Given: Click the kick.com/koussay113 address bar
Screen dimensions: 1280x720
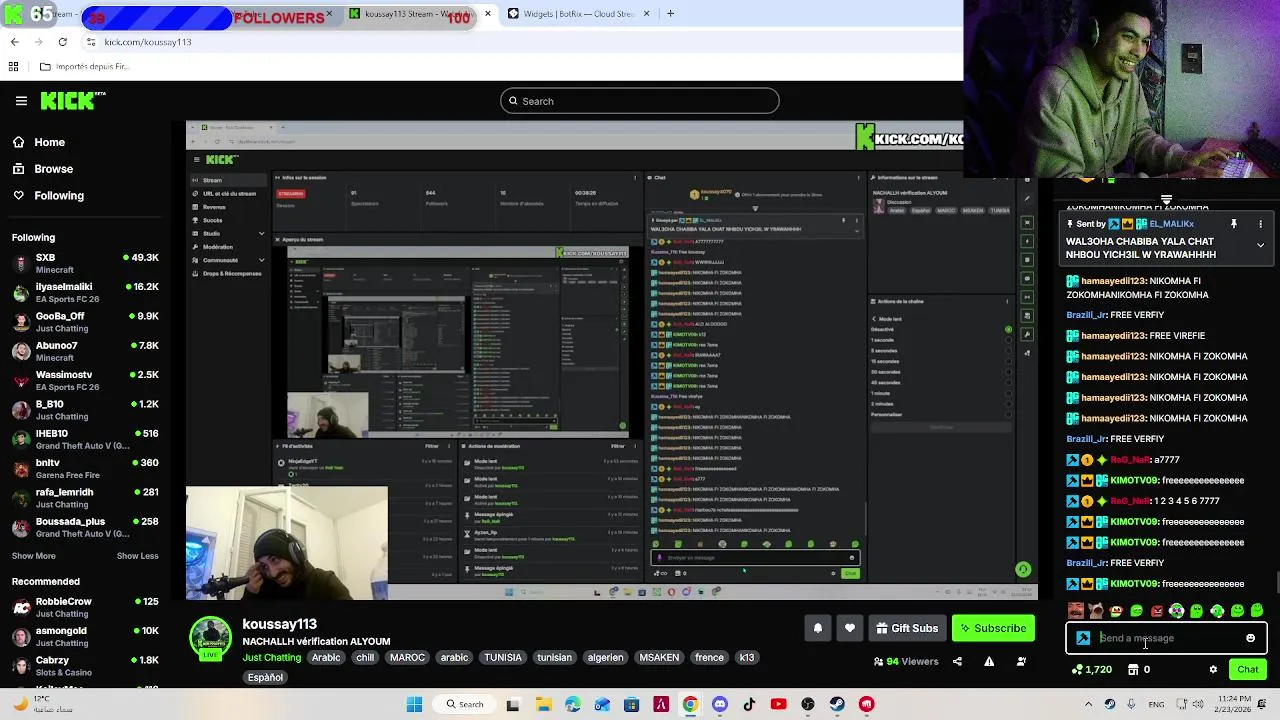Looking at the screenshot, I should [148, 42].
